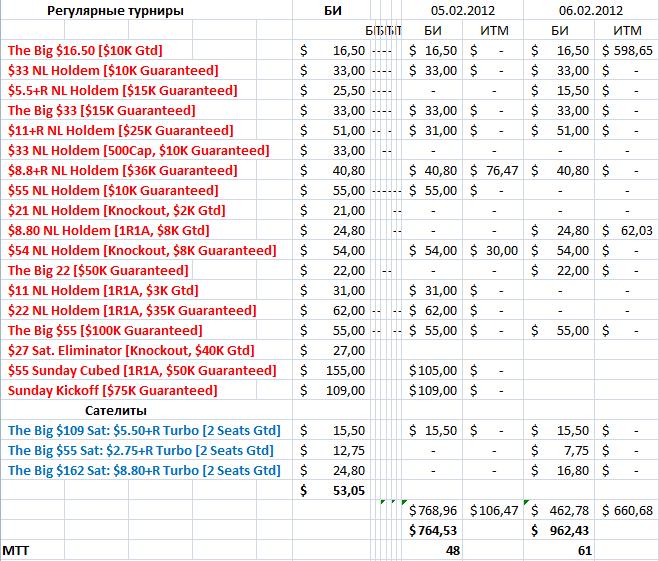
Task: Click the 06.02.2012 date header
Action: (590, 11)
